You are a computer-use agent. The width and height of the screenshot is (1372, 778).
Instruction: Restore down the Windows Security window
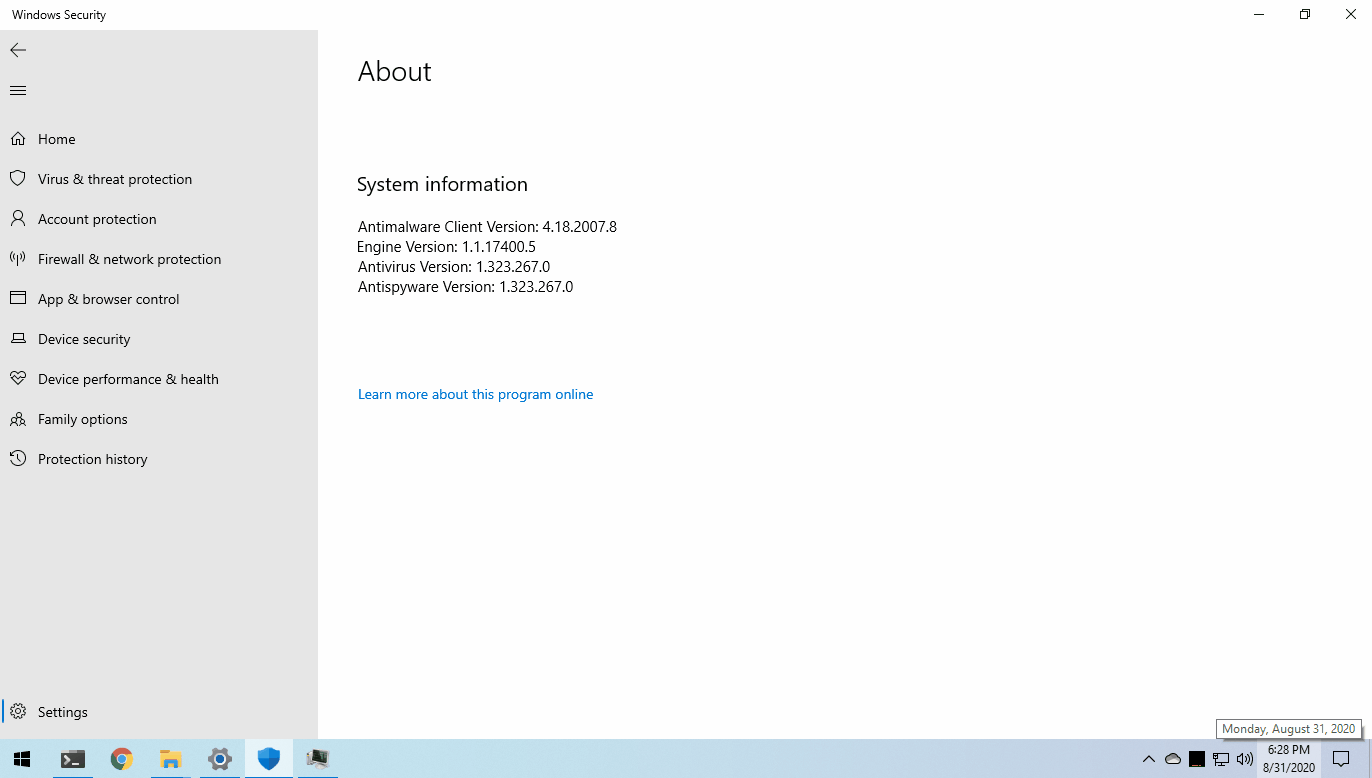point(1304,14)
